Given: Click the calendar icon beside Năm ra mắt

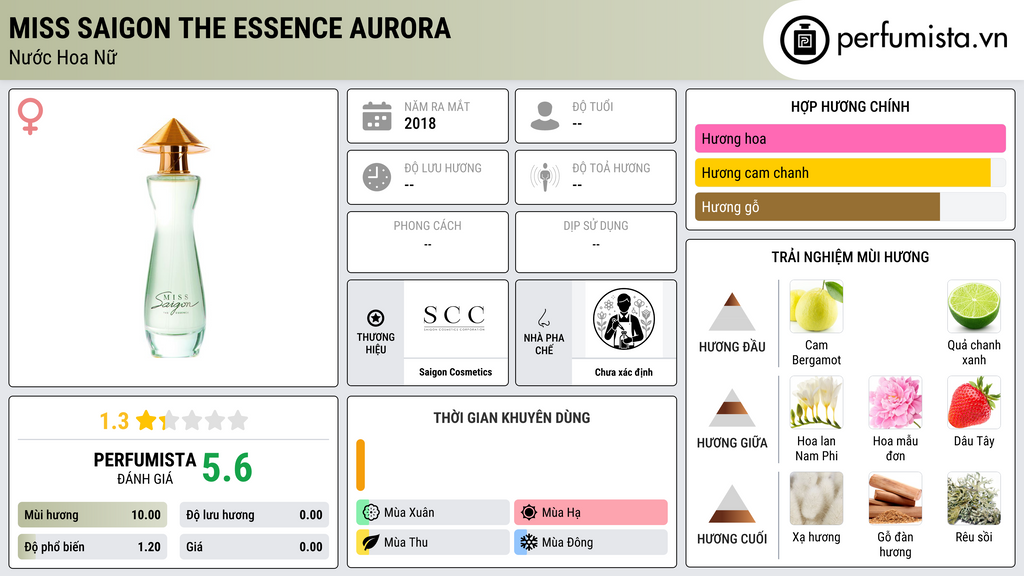Looking at the screenshot, I should pyautogui.click(x=377, y=116).
